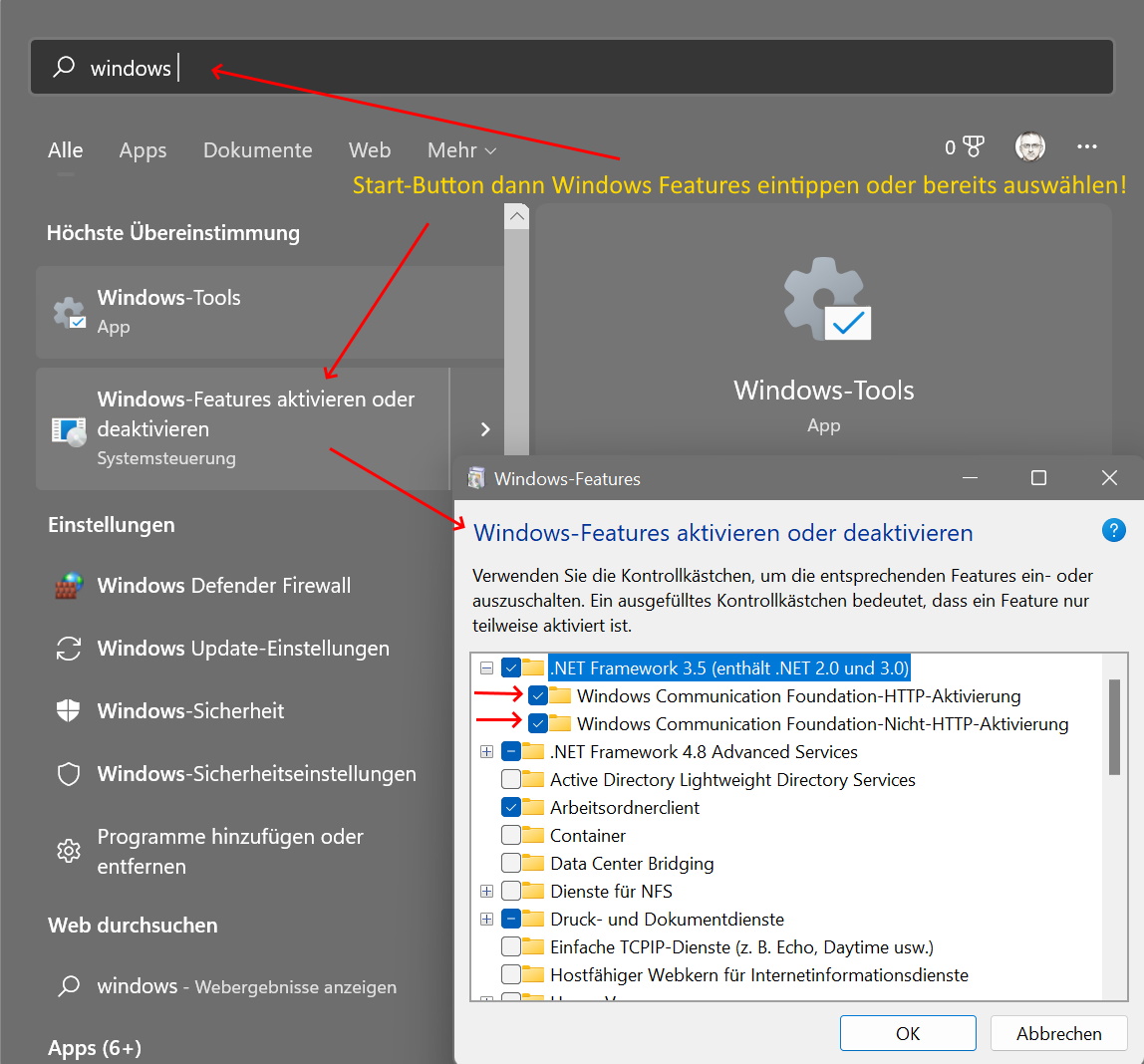1144x1064 pixels.
Task: Enable the Container feature checkbox
Action: click(x=511, y=835)
